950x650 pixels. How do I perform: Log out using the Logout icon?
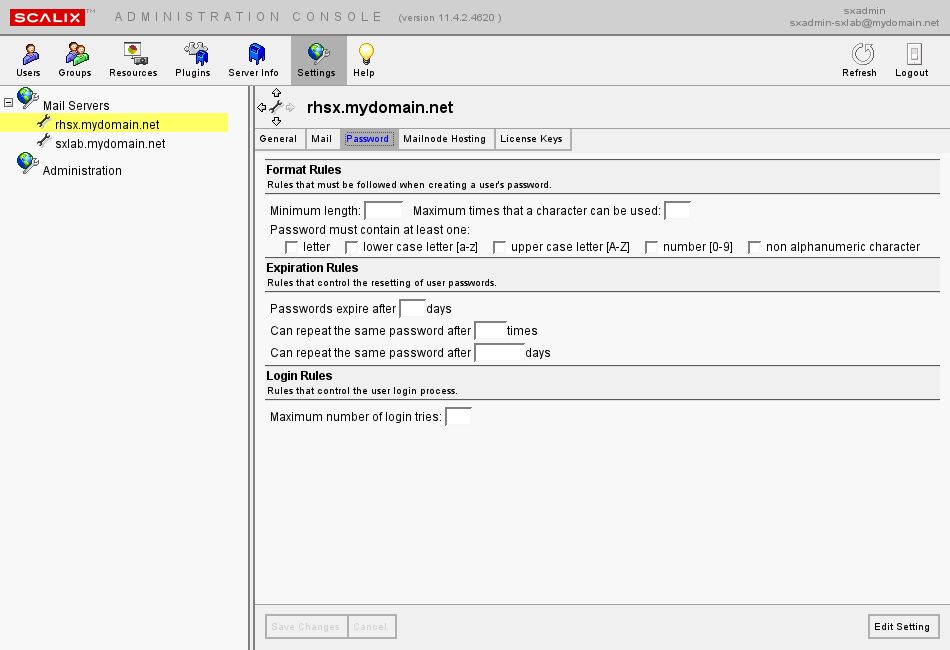click(912, 60)
